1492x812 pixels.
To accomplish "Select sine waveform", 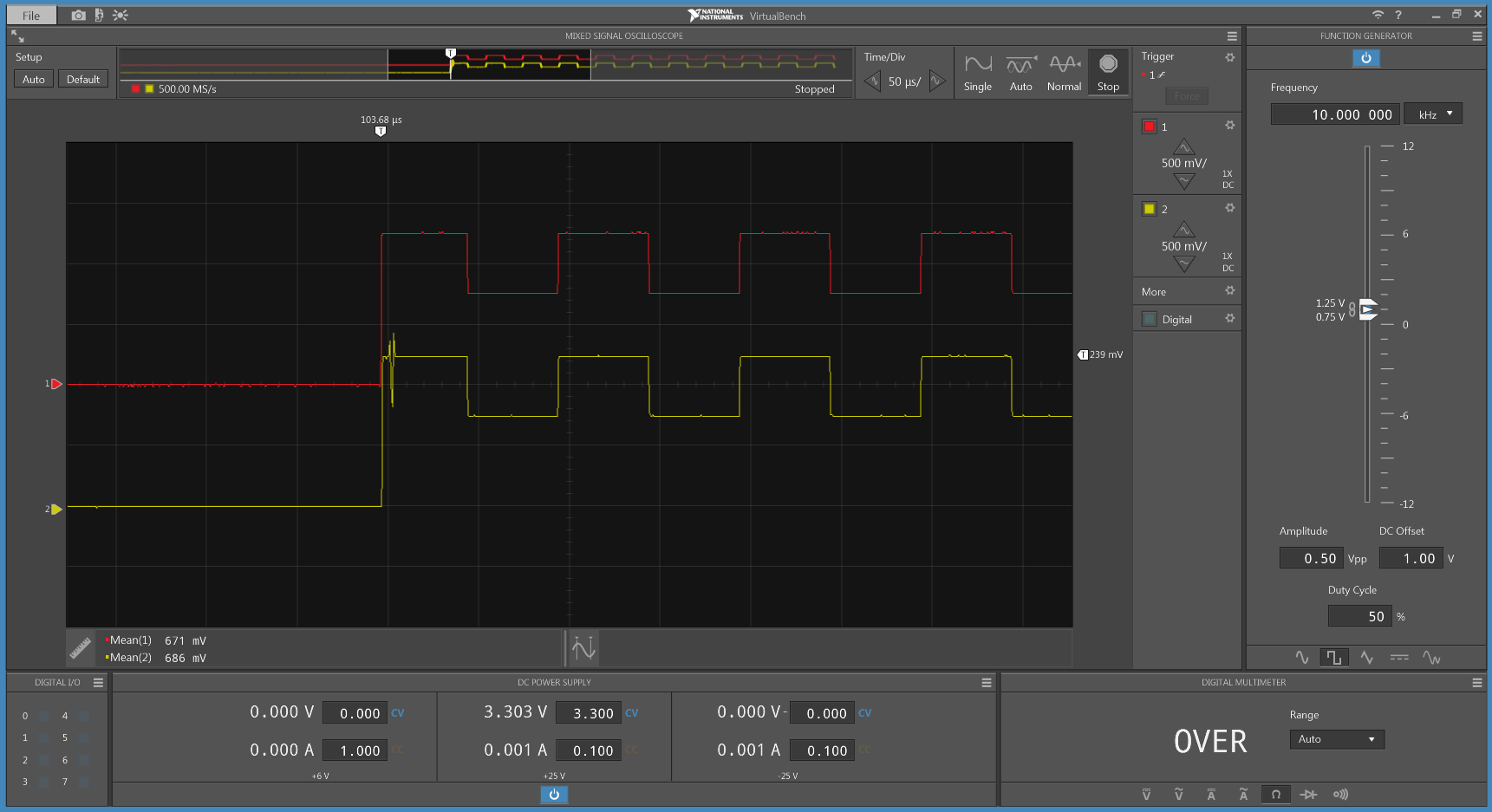I will [1302, 658].
